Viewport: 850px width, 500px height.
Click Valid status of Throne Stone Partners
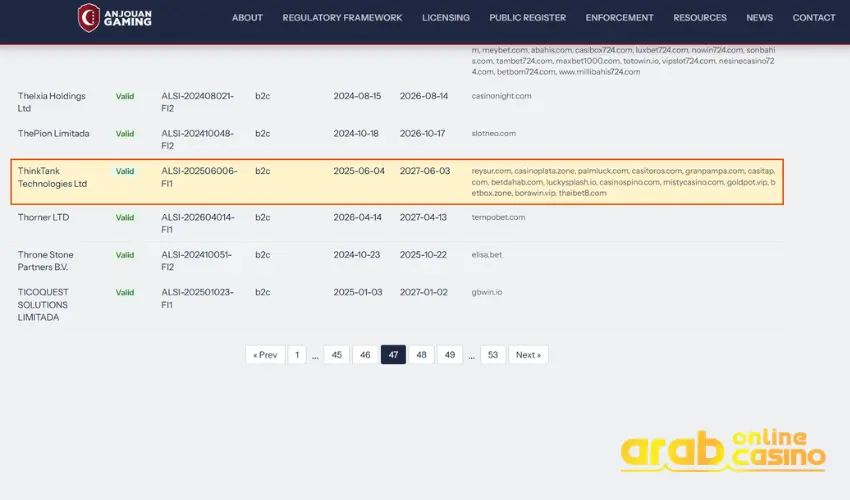[x=125, y=255]
